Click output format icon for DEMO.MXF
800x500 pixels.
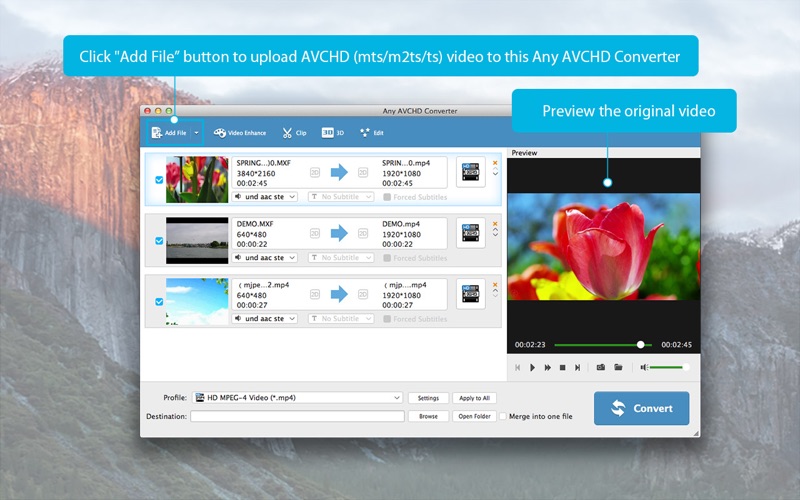click(x=470, y=233)
